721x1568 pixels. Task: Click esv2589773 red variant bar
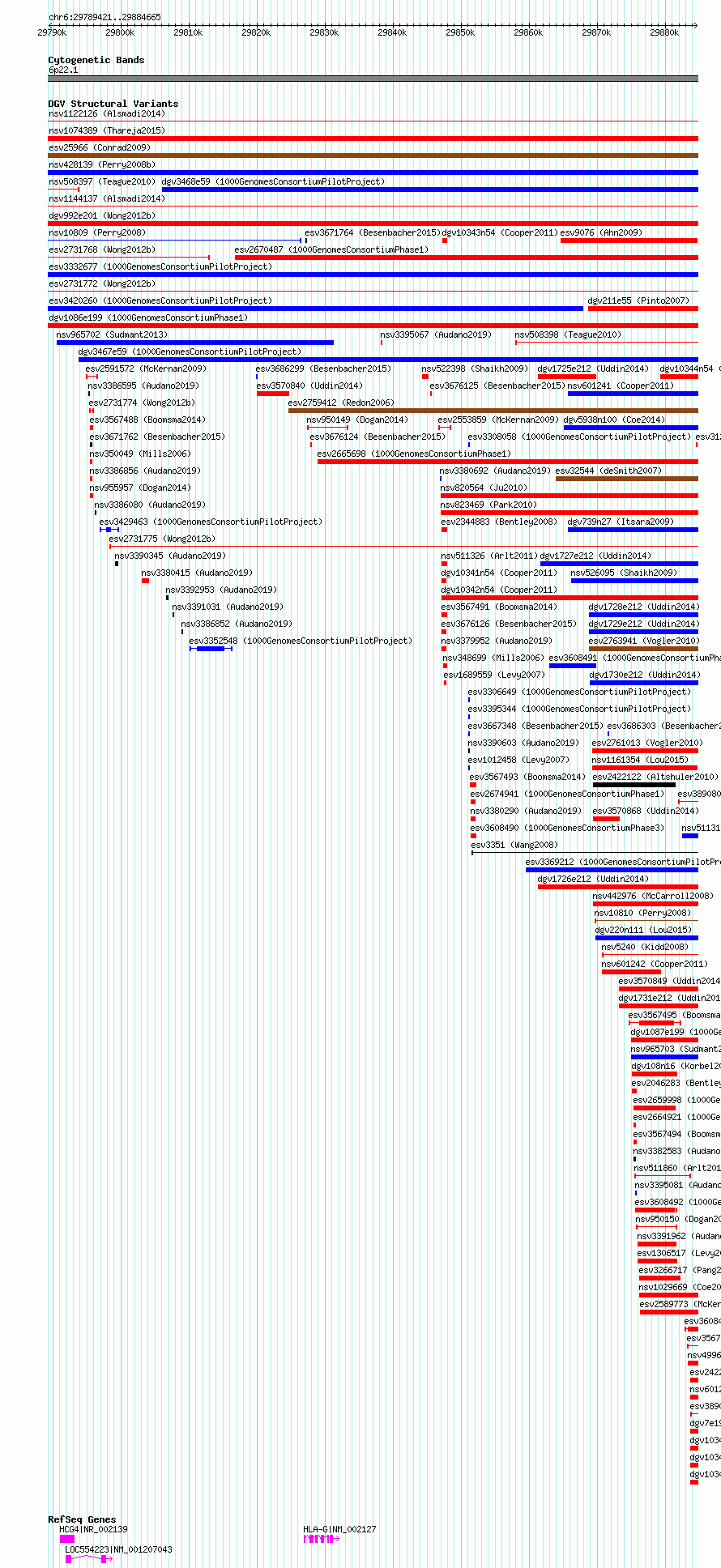tap(668, 1312)
